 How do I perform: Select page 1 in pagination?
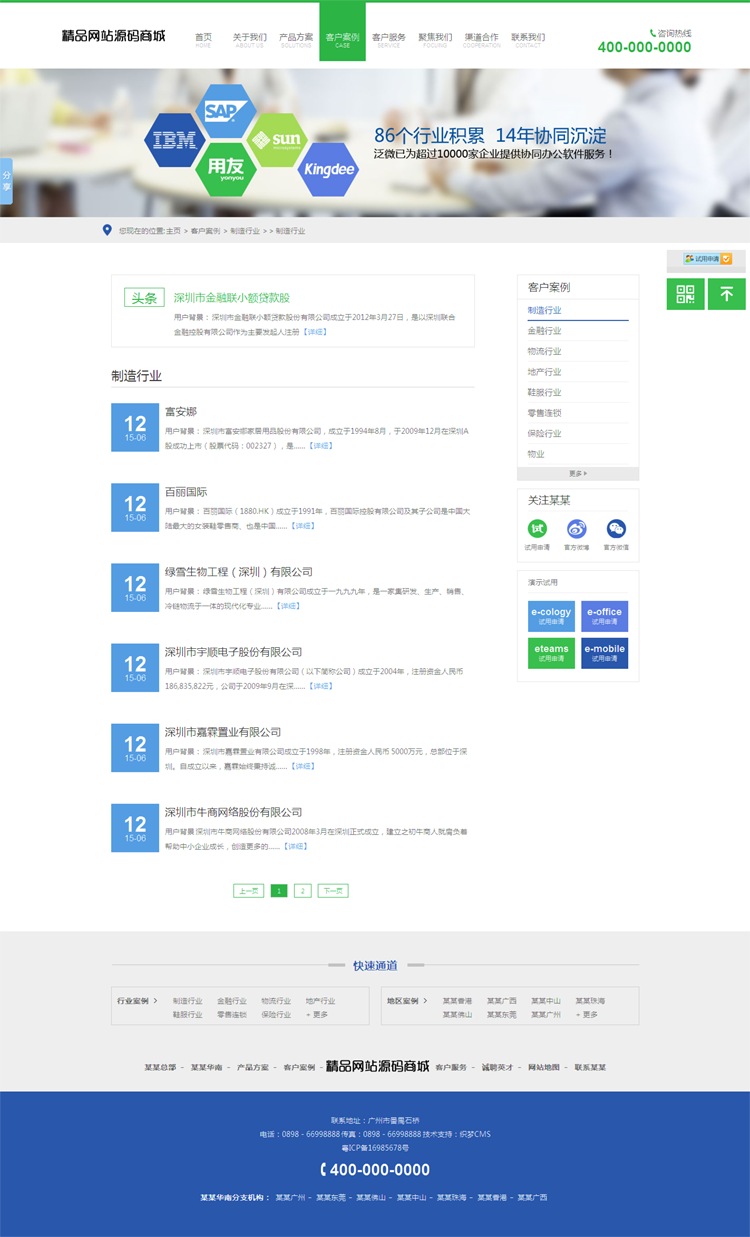pos(279,890)
